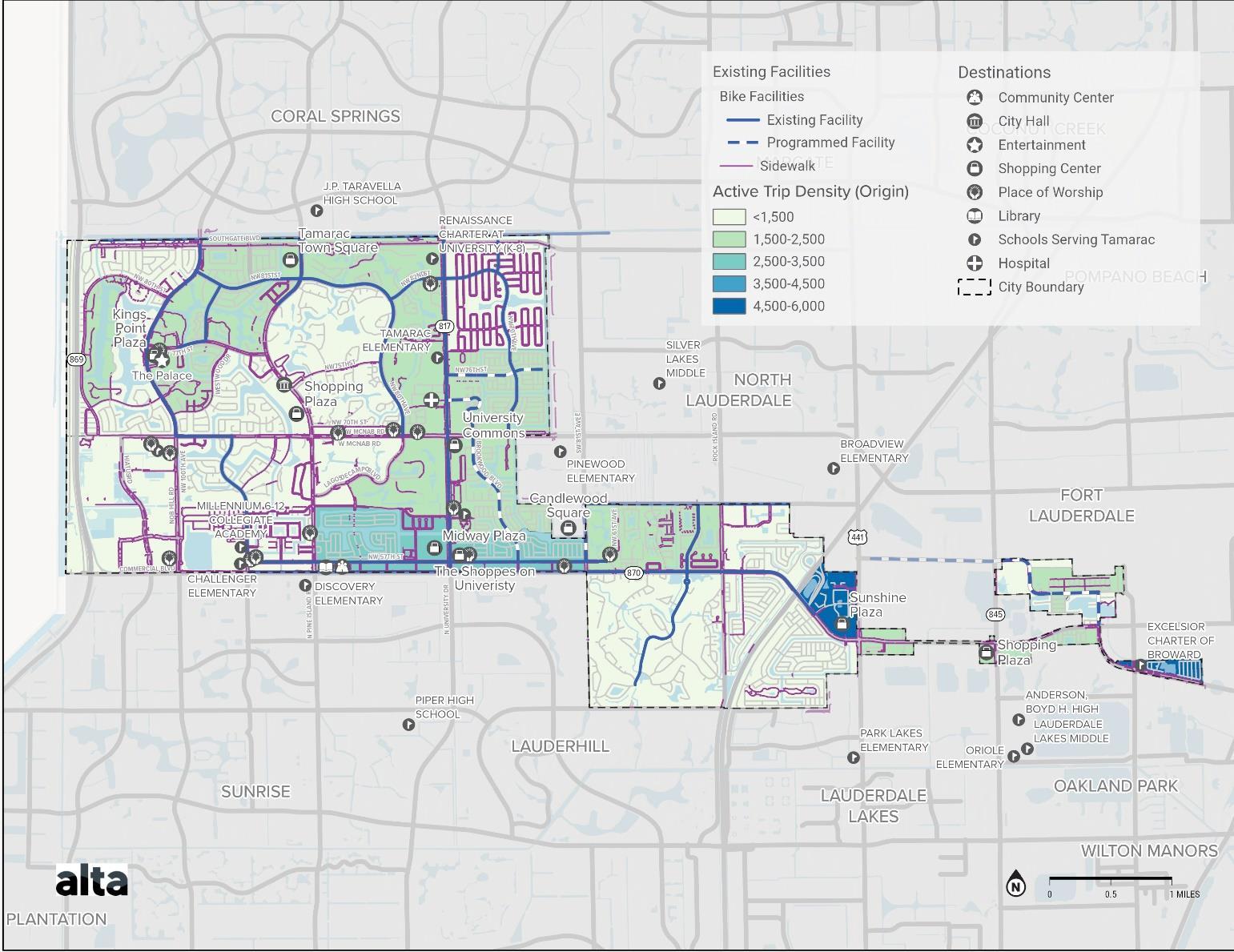Viewport: 1234px width, 952px height.
Task: Click the dashed City Boundary legend symbol
Action: (975, 287)
